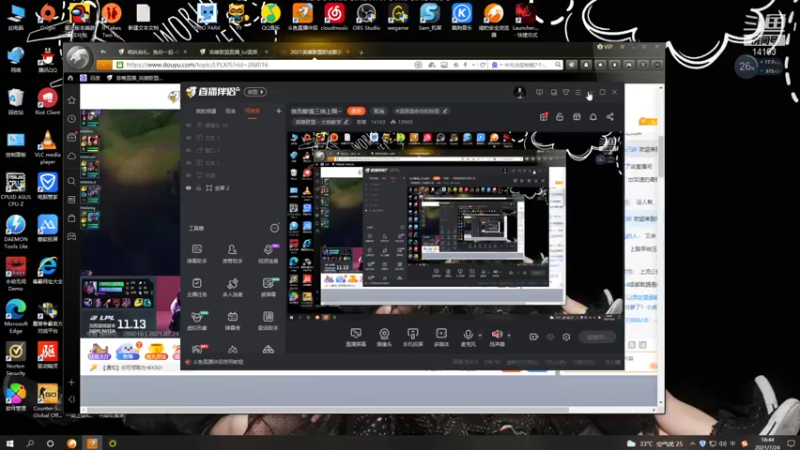Open the 房管助手 tool
800x450 pixels.
tap(232, 253)
